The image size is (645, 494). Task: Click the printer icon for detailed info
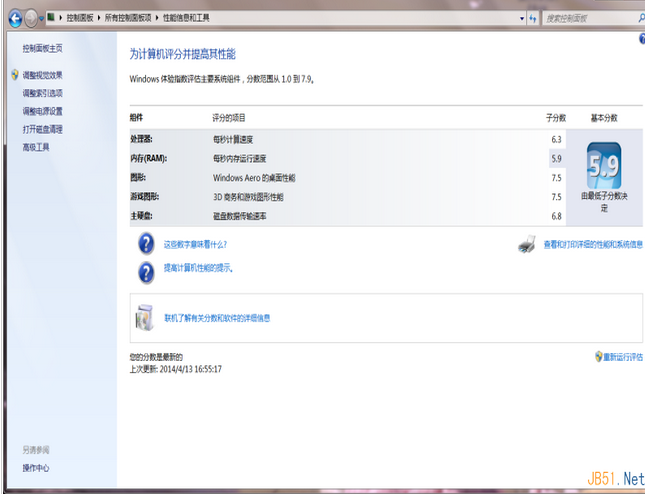tap(528, 244)
